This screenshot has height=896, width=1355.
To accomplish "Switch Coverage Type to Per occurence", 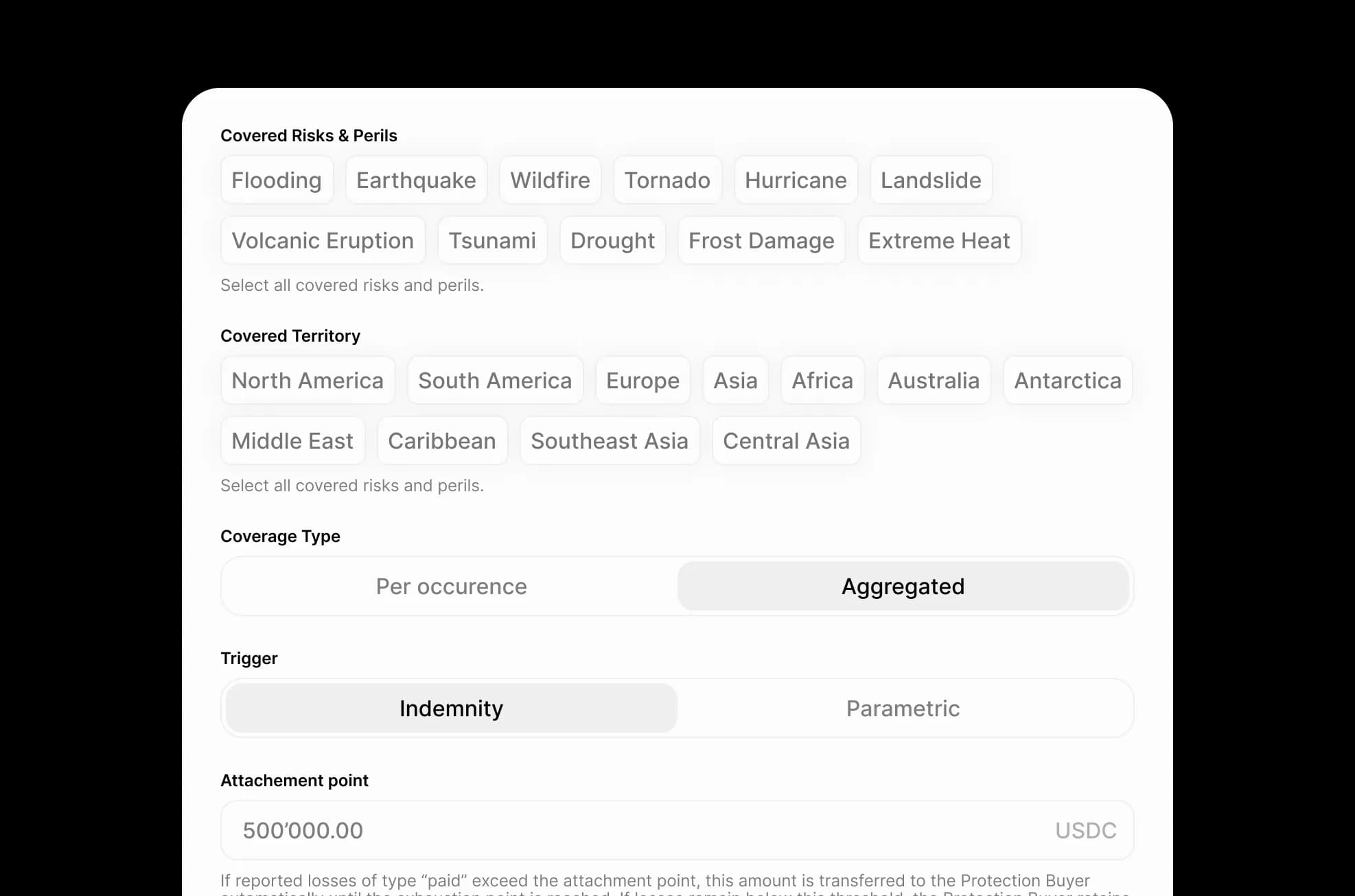I will pos(451,586).
